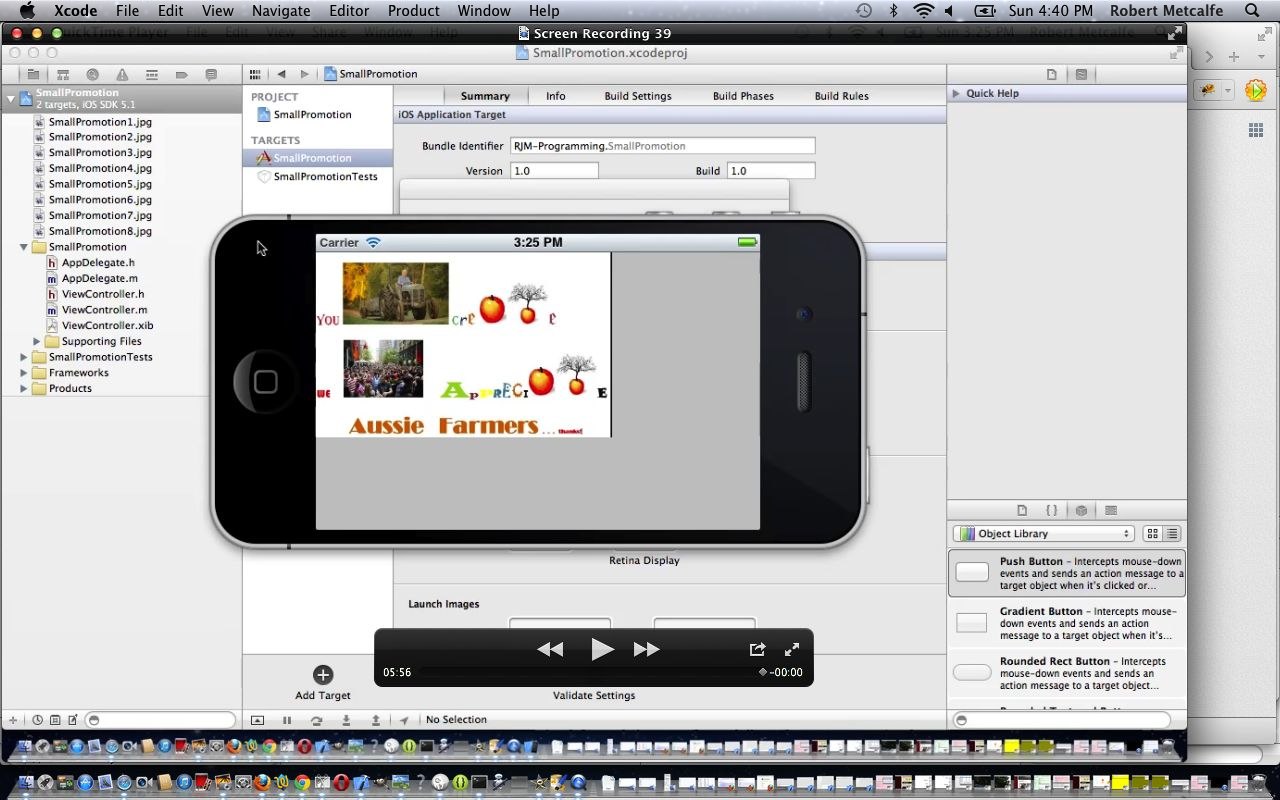Open the Editor menu
The image size is (1280, 800).
(x=349, y=11)
